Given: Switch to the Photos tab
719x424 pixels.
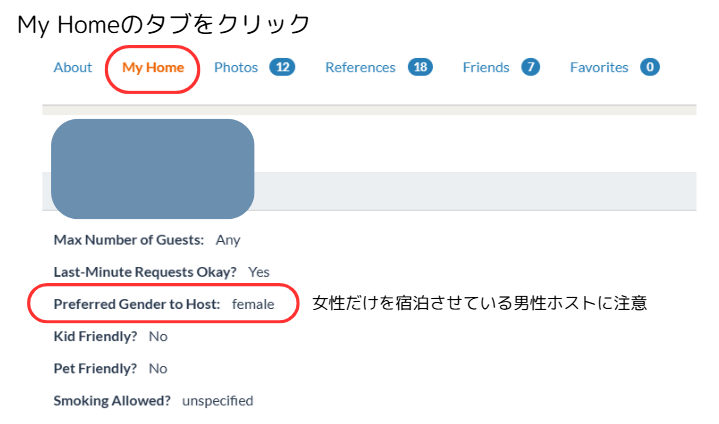Looking at the screenshot, I should tap(236, 67).
